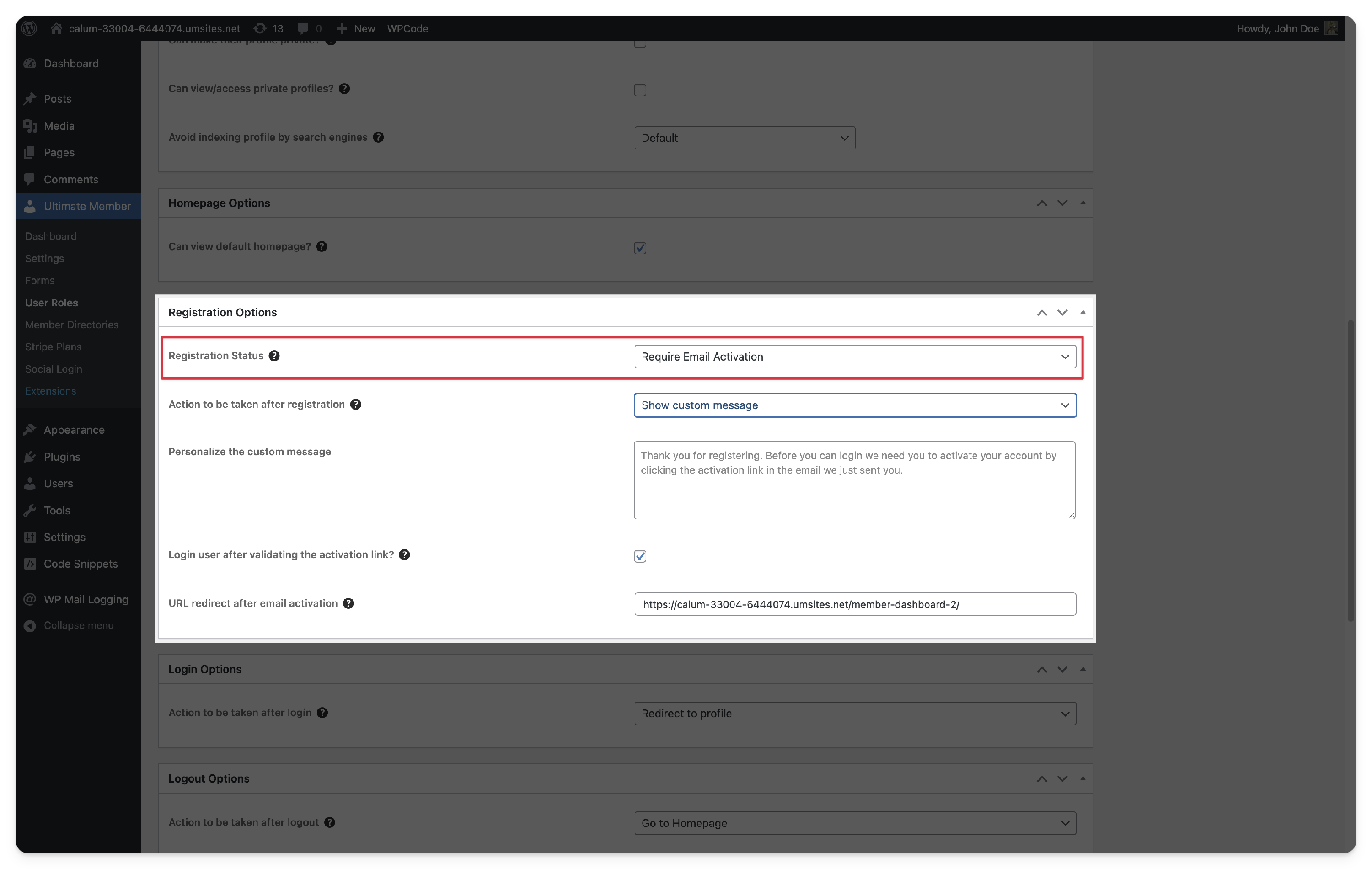1372x869 pixels.
Task: Go to Ultimate Member Settings submenu
Action: click(x=44, y=259)
